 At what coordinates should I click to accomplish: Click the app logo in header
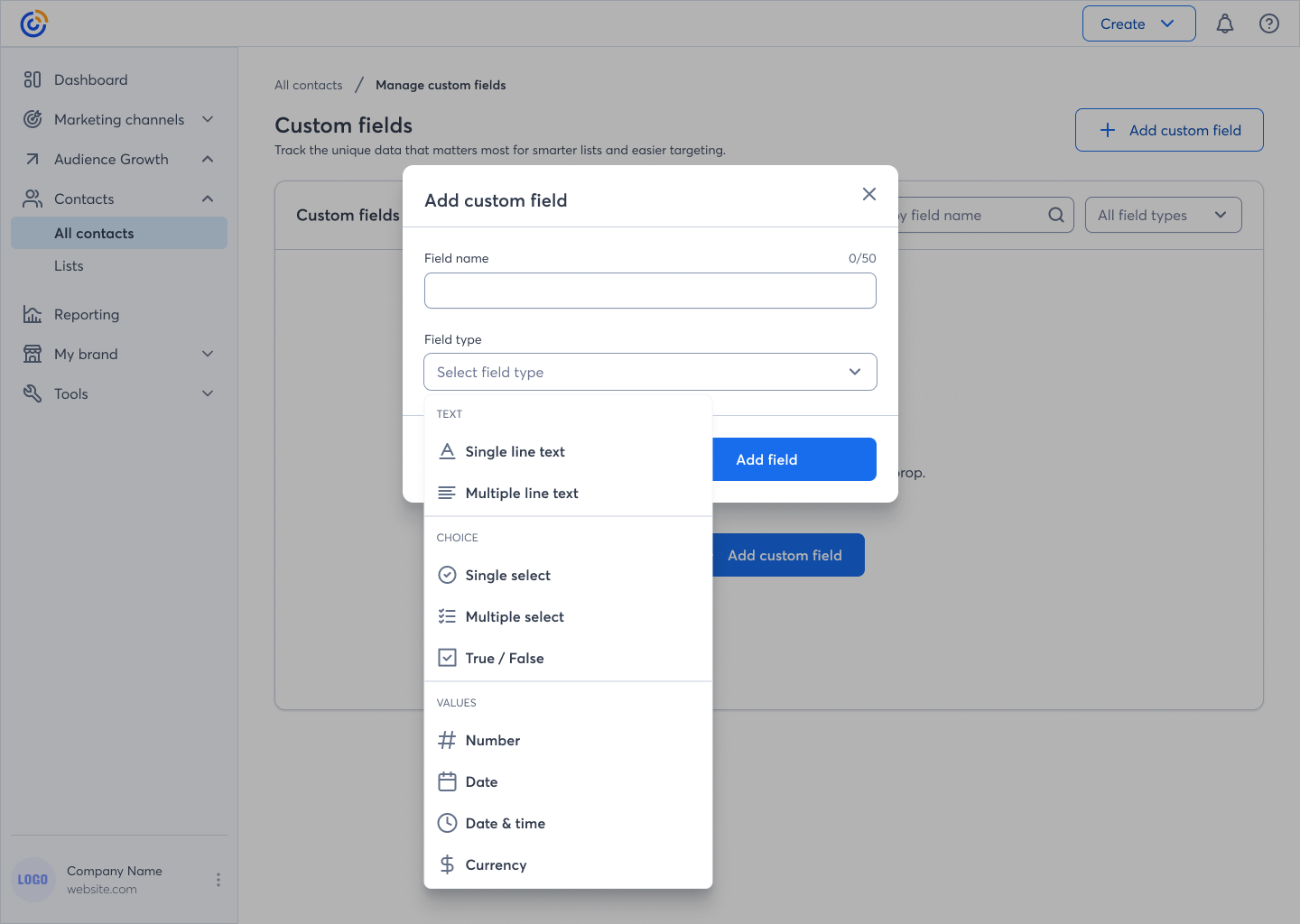[33, 23]
